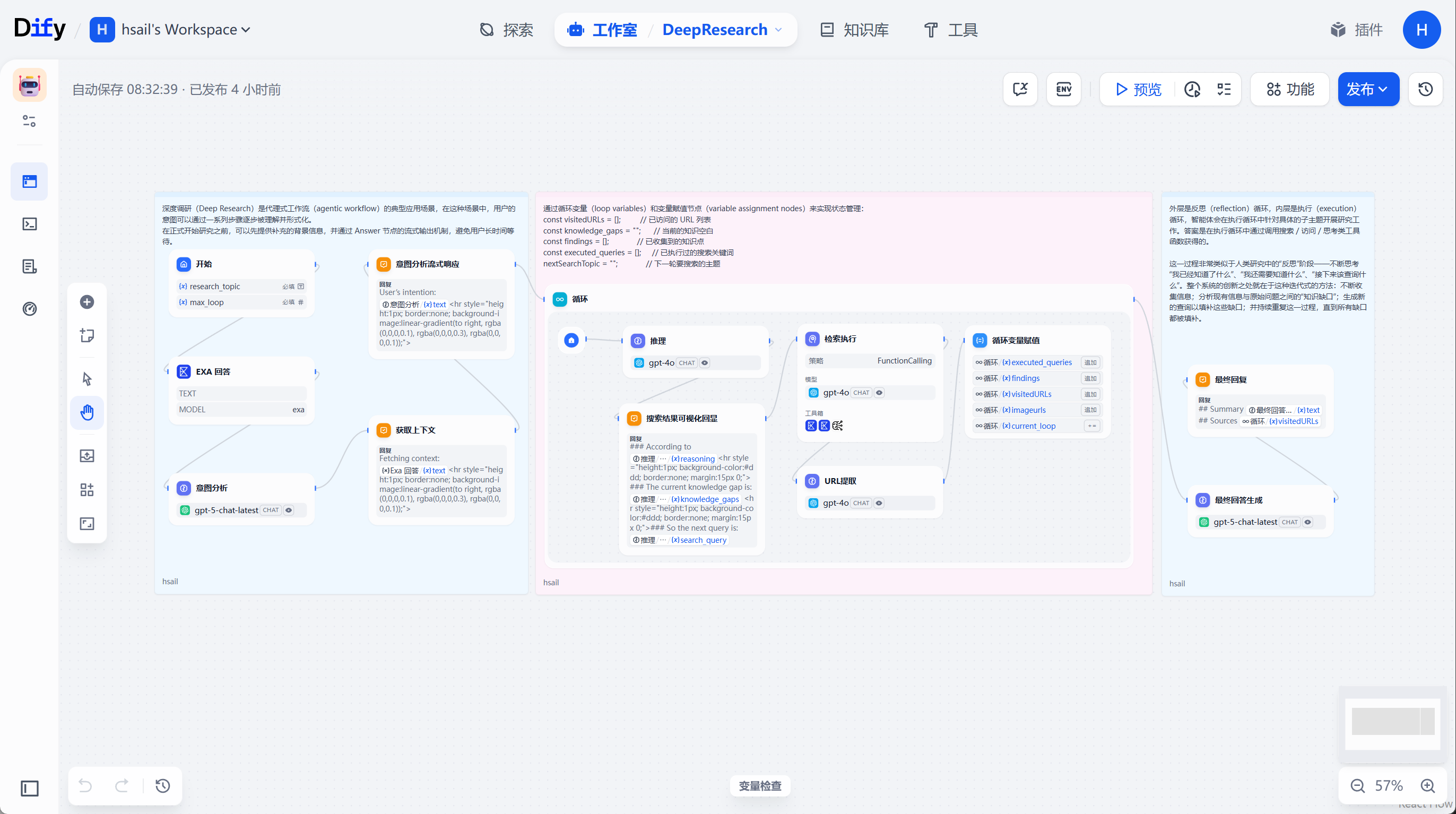This screenshot has height=814, width=1456.
Task: Switch to hand mode
Action: [86, 412]
